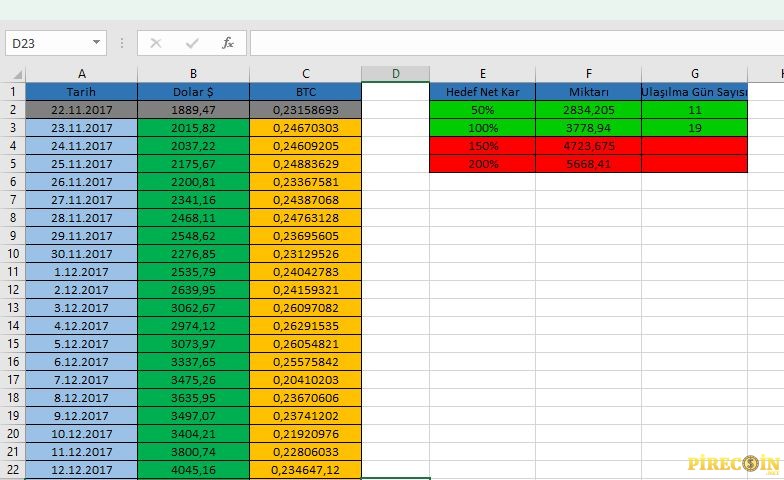
Task: Click the three-dot name box resize handle
Action: [x=122, y=43]
